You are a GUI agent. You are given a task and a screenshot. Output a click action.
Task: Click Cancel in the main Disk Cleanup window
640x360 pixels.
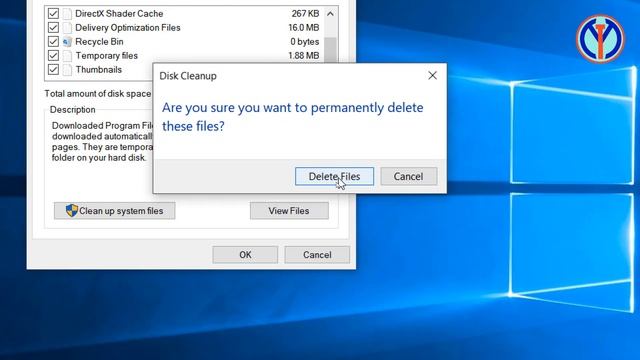(x=317, y=255)
